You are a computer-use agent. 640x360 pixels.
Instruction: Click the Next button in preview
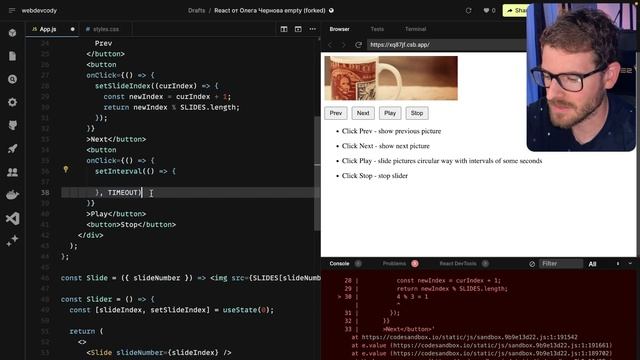pos(363,113)
